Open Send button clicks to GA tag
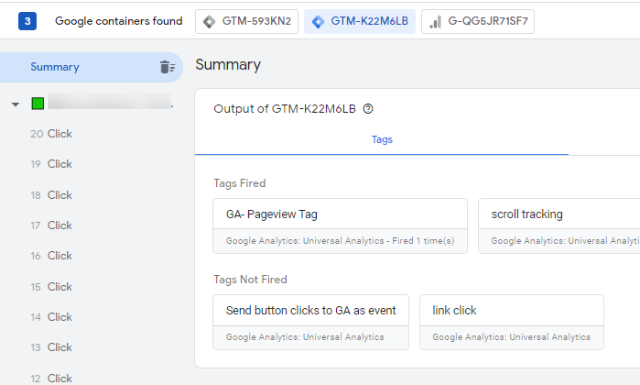The image size is (640, 385). pyautogui.click(x=311, y=322)
